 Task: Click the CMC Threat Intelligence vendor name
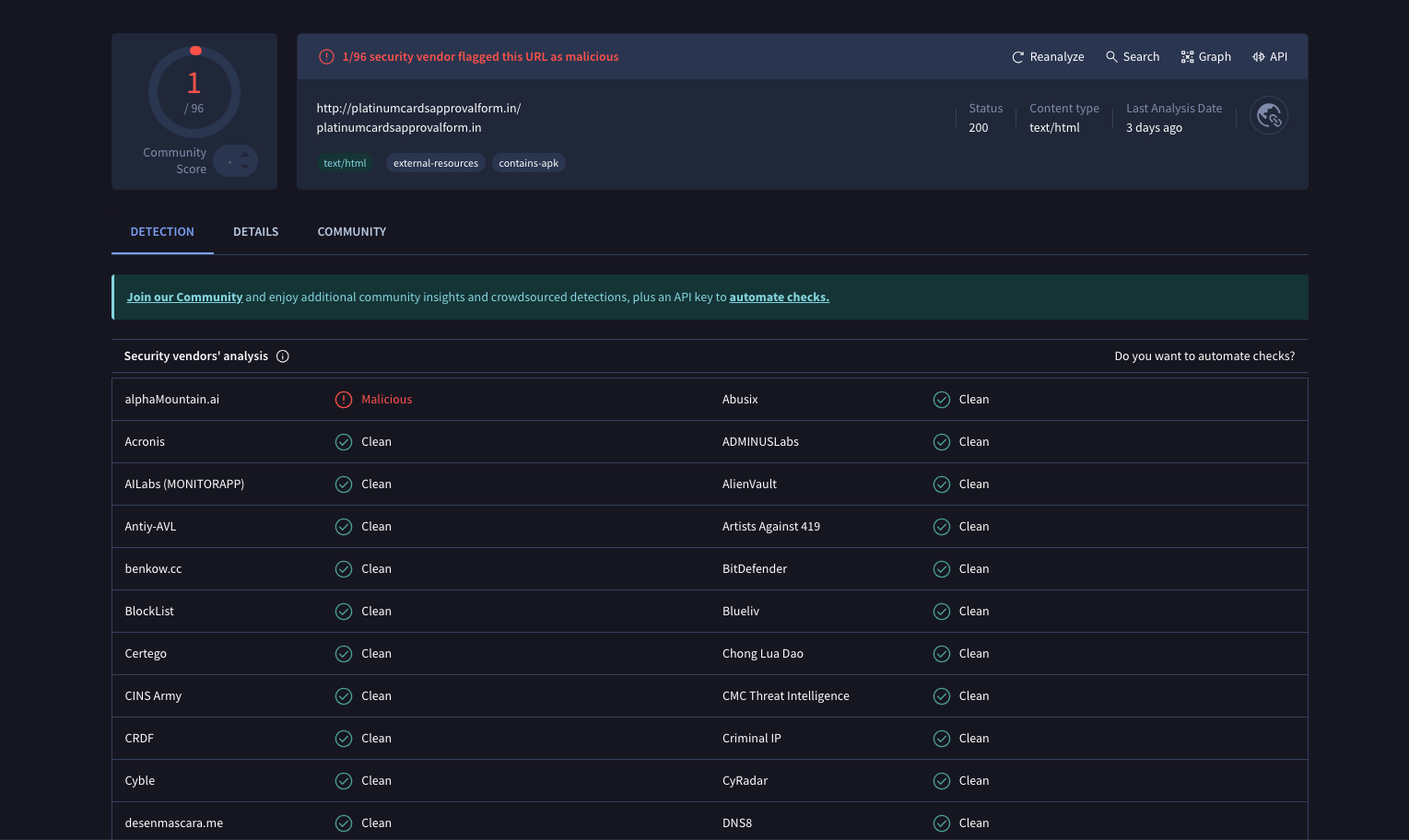[x=786, y=696]
